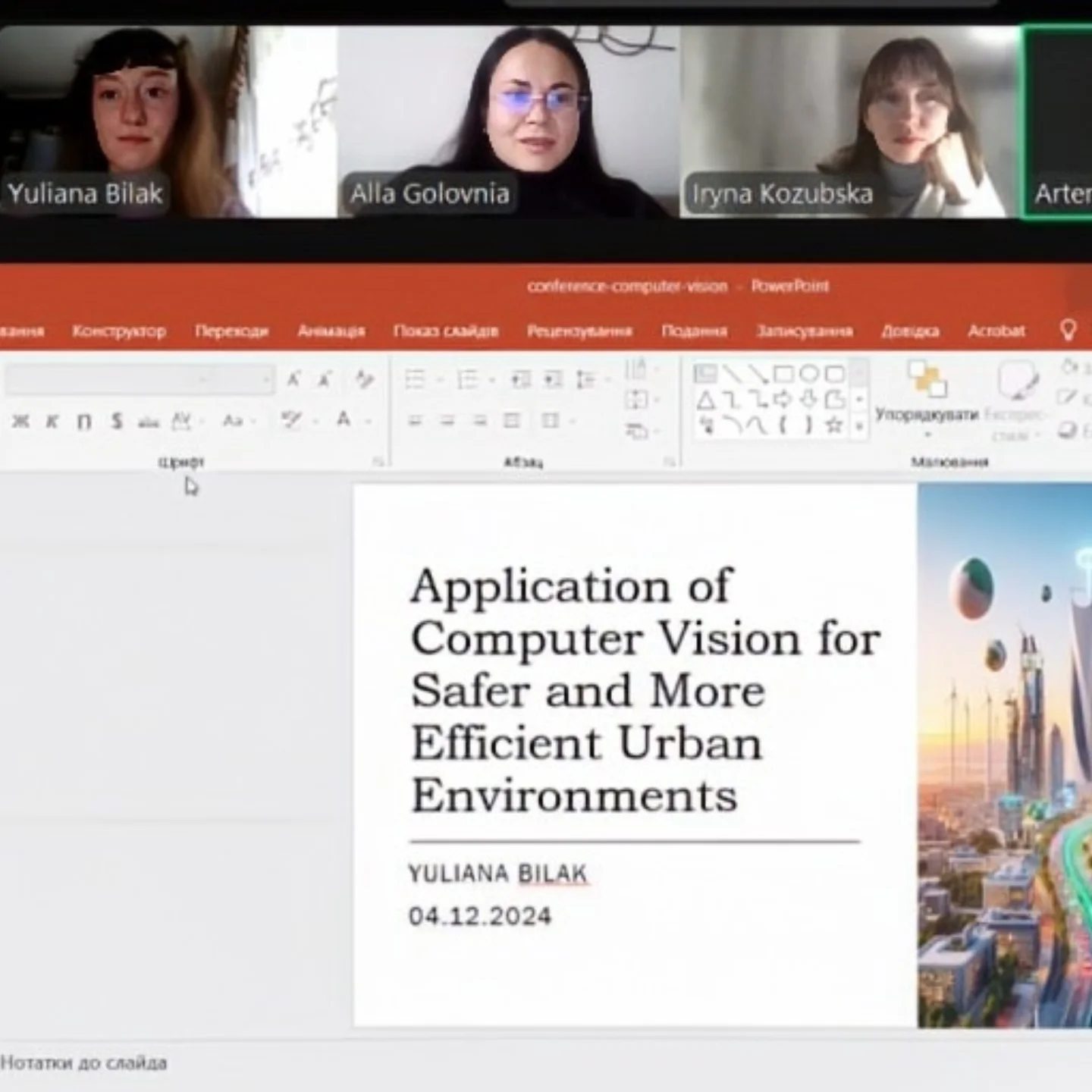Open the Упорядкувати (Arrange) dropdown
Screen dimensions: 1092x1092
tap(927, 400)
